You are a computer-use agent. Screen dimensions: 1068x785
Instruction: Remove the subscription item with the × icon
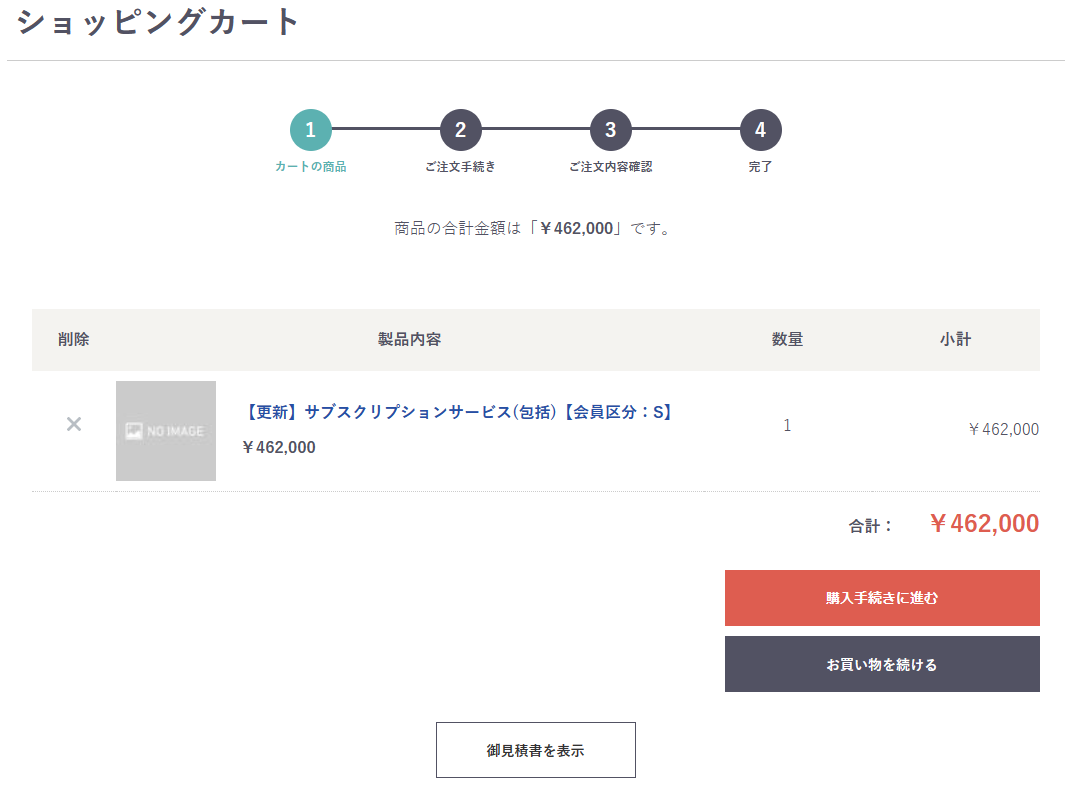point(73,424)
